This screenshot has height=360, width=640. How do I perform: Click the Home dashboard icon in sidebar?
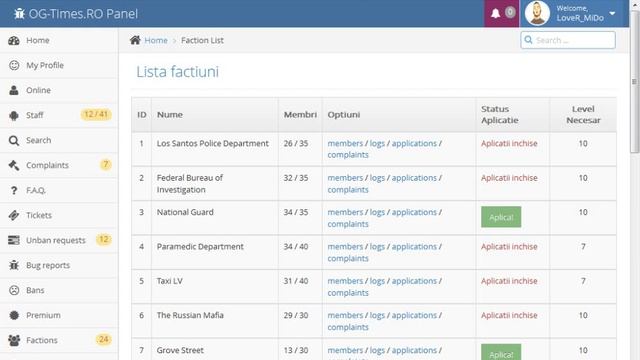point(14,40)
